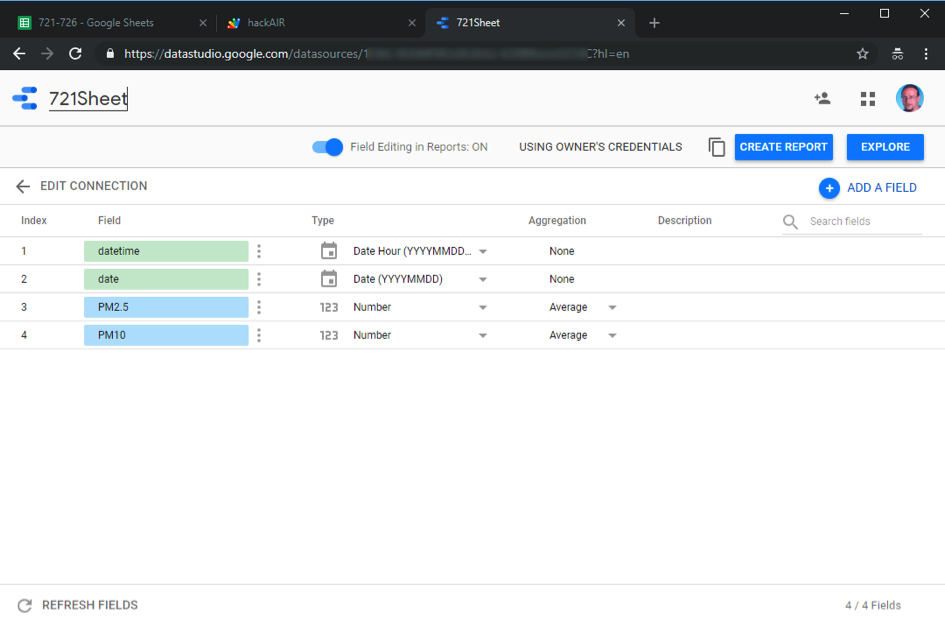Image resolution: width=945 pixels, height=627 pixels.
Task: Select the date field name
Action: pos(166,279)
